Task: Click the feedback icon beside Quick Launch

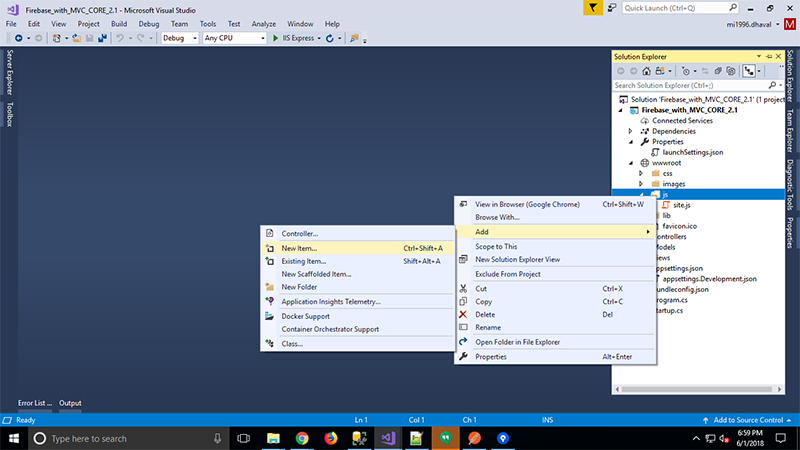Action: click(x=612, y=8)
